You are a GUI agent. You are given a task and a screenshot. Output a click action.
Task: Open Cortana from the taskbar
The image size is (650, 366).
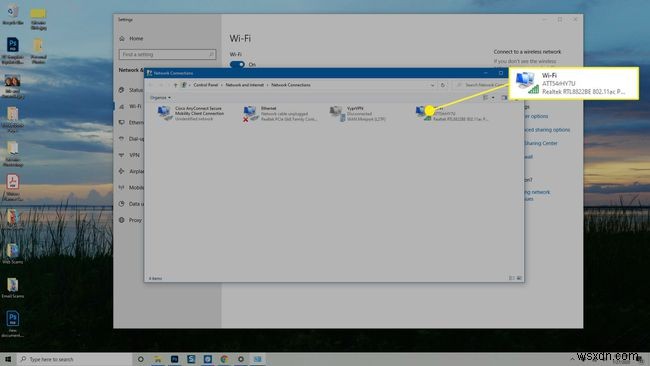pos(141,359)
